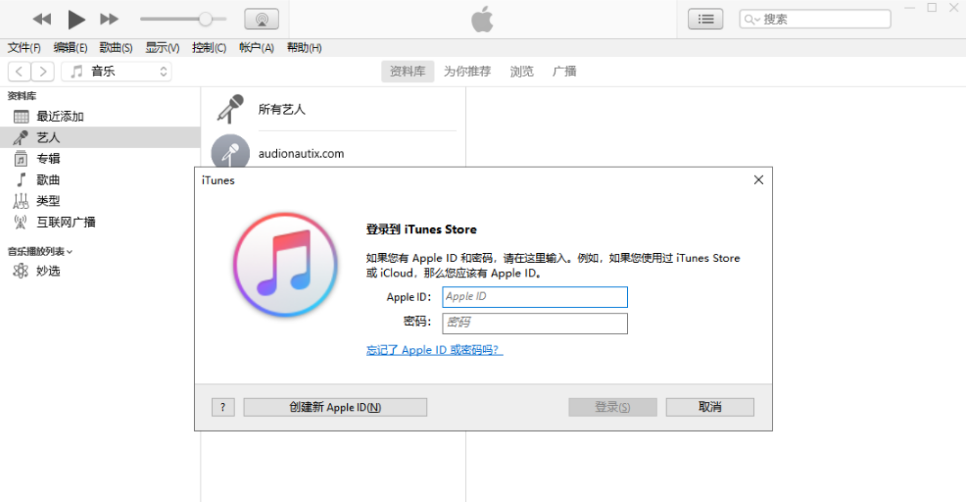Select 艺人 in the sidebar
The width and height of the screenshot is (966, 502).
100,137
